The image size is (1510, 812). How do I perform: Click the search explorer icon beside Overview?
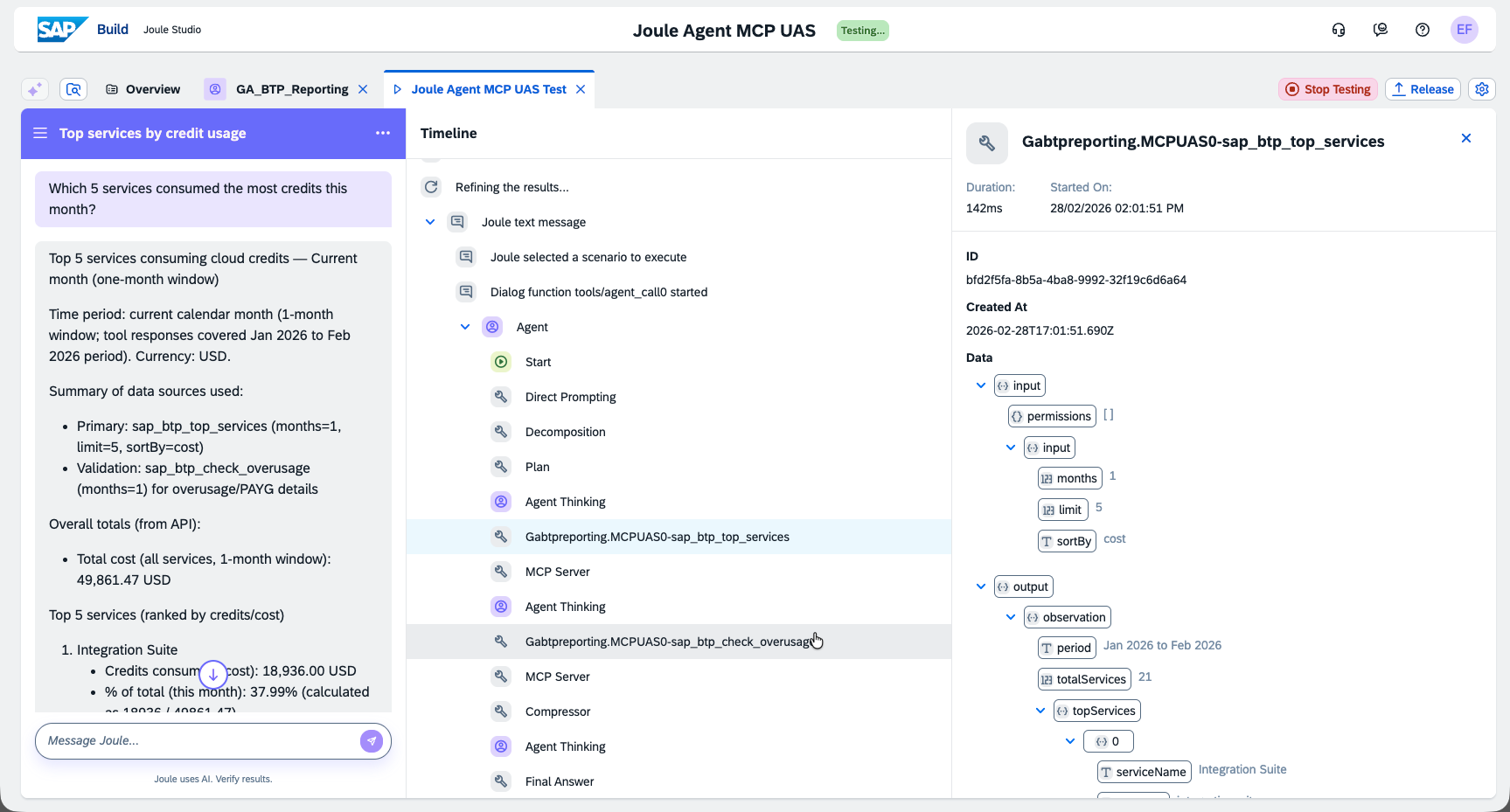(x=73, y=89)
